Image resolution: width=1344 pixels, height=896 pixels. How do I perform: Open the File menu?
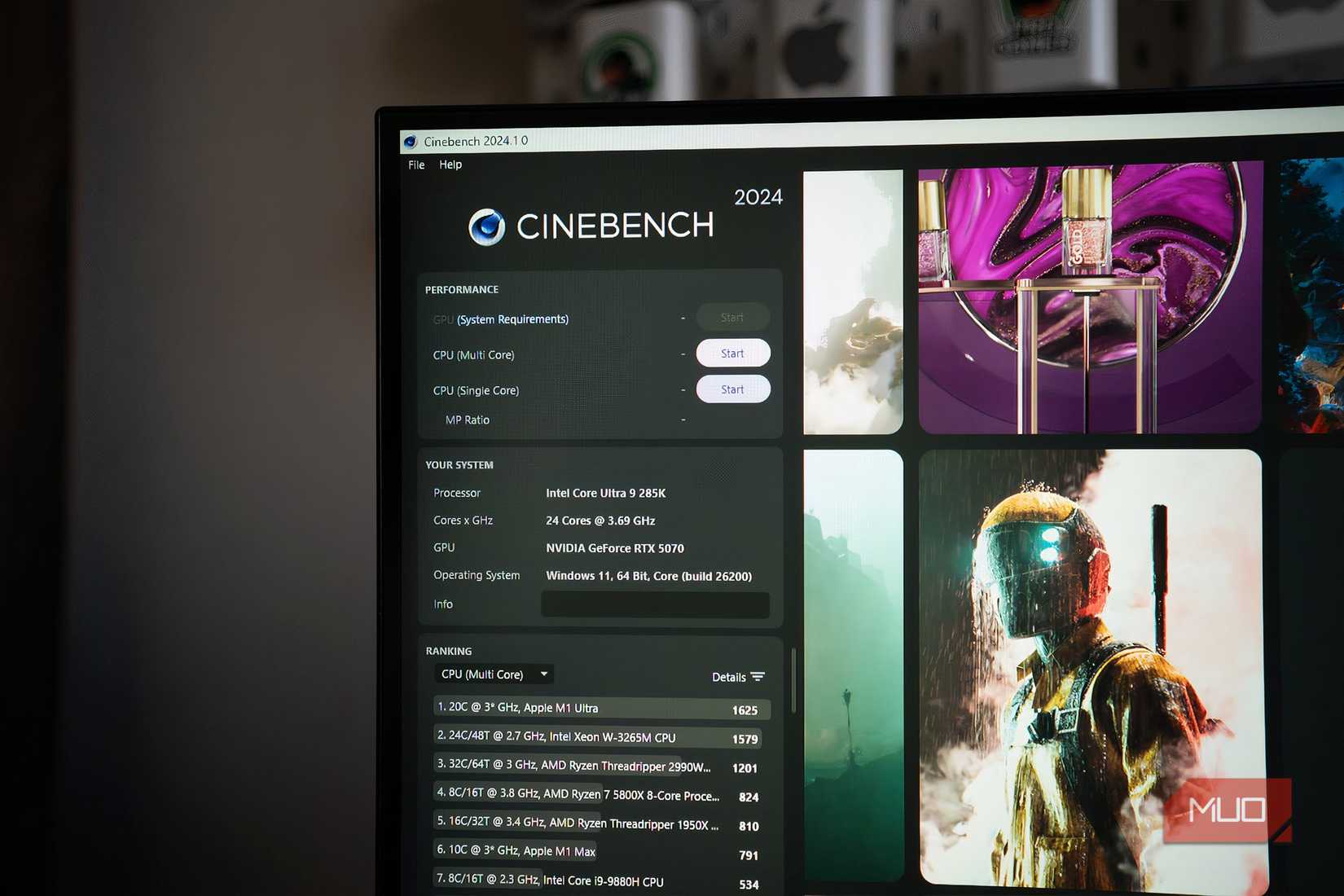coord(415,164)
